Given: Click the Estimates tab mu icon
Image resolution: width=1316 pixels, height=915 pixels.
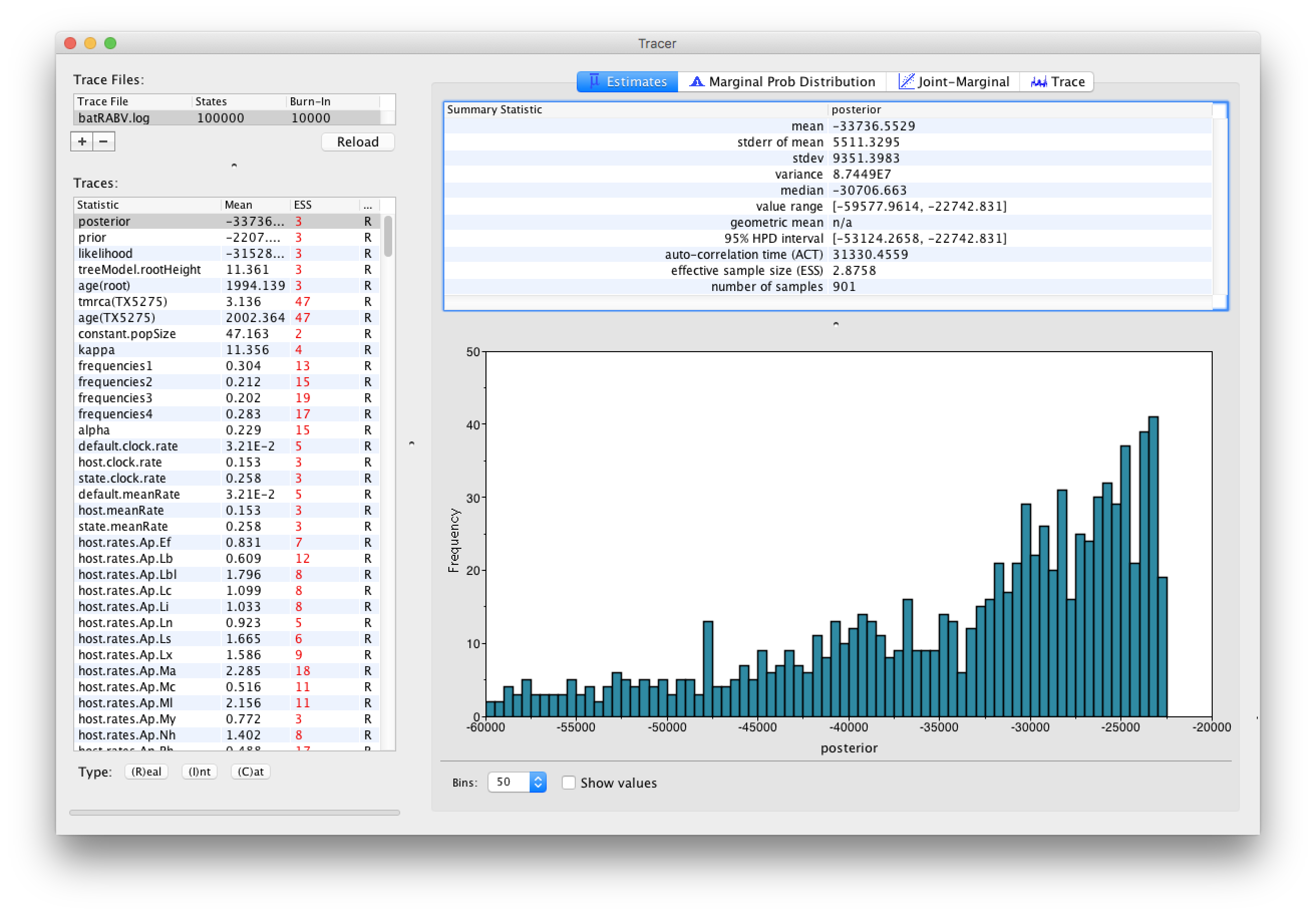Looking at the screenshot, I should (x=594, y=81).
